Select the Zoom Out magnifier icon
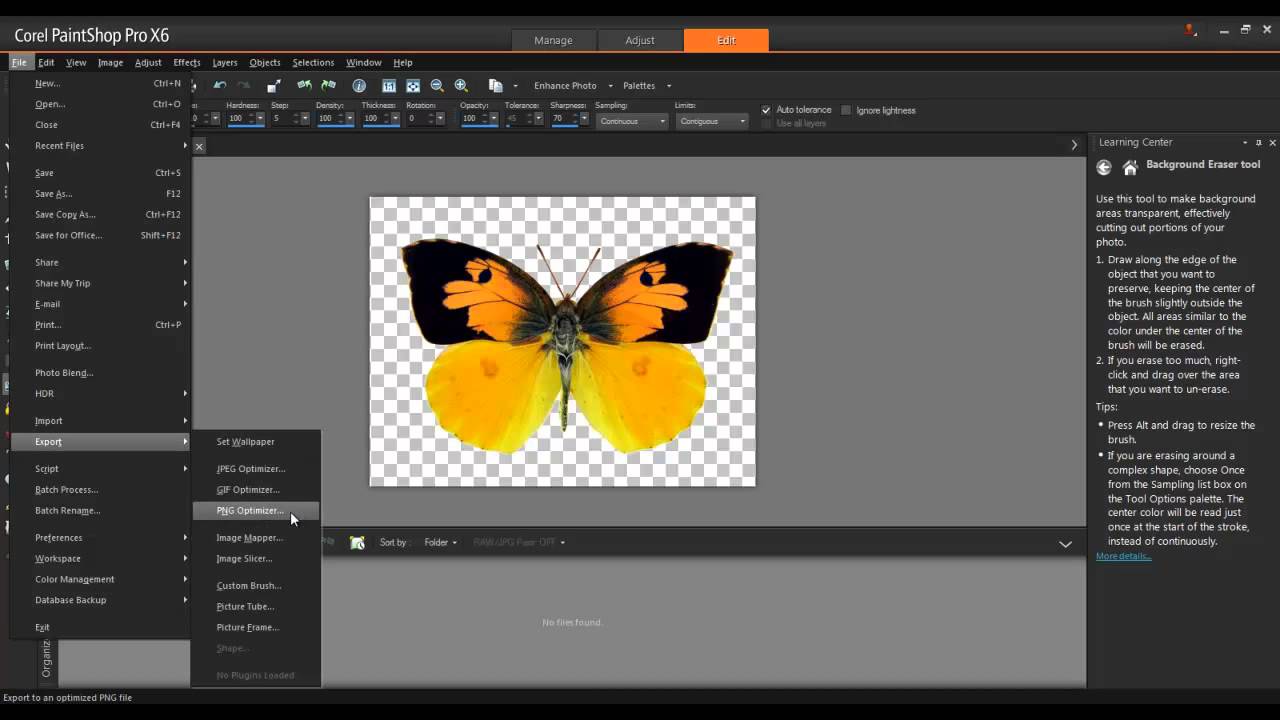 (x=438, y=85)
